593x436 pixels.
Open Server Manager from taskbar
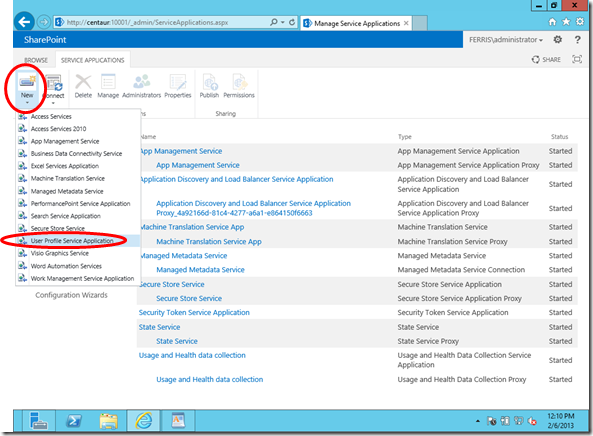click(38, 420)
